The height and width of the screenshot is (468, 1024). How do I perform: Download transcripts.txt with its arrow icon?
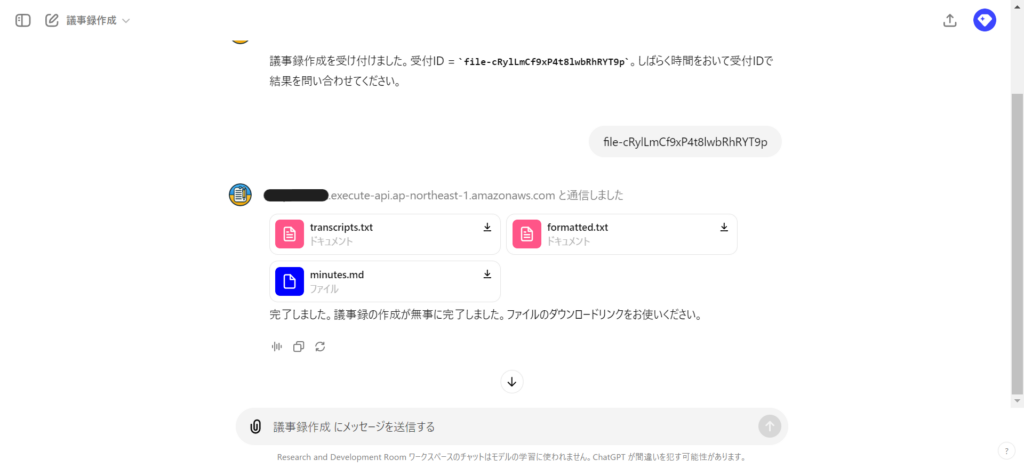tap(487, 227)
